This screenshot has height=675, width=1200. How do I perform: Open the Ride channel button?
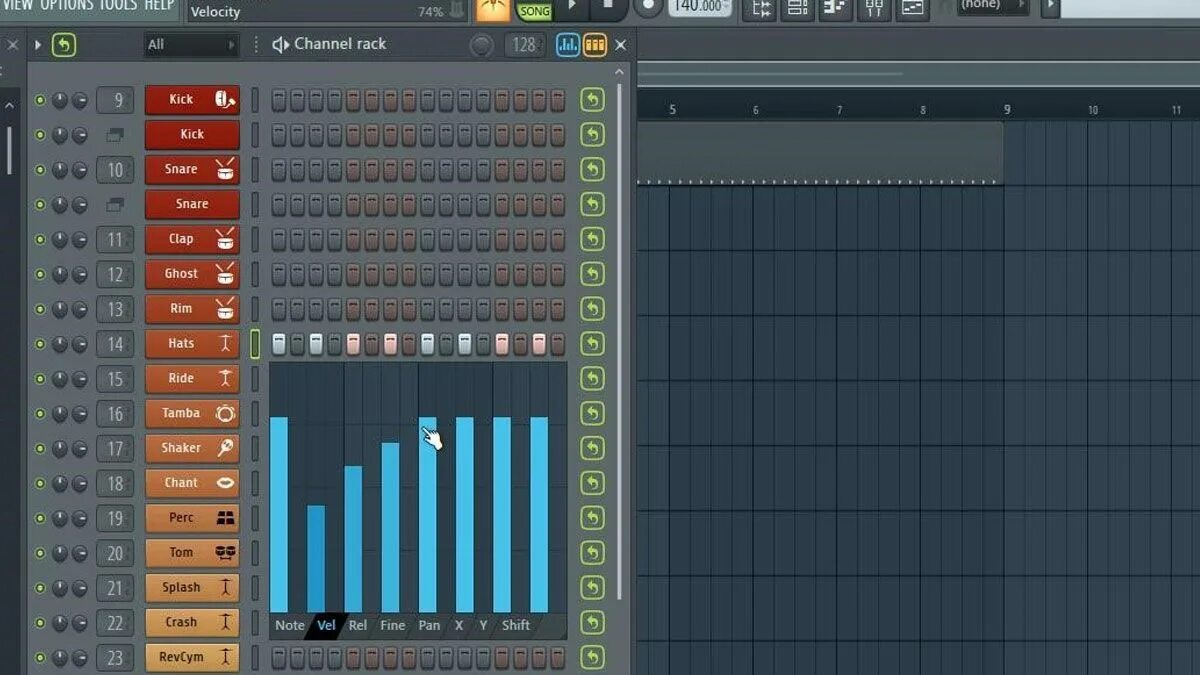click(192, 379)
